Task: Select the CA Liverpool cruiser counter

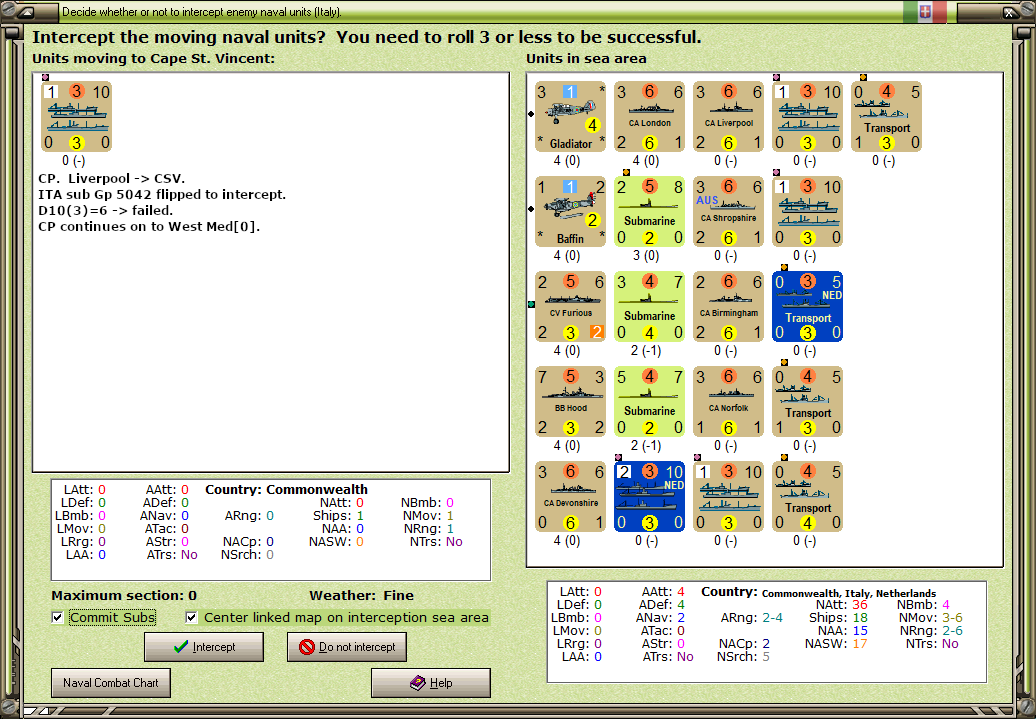Action: click(729, 117)
